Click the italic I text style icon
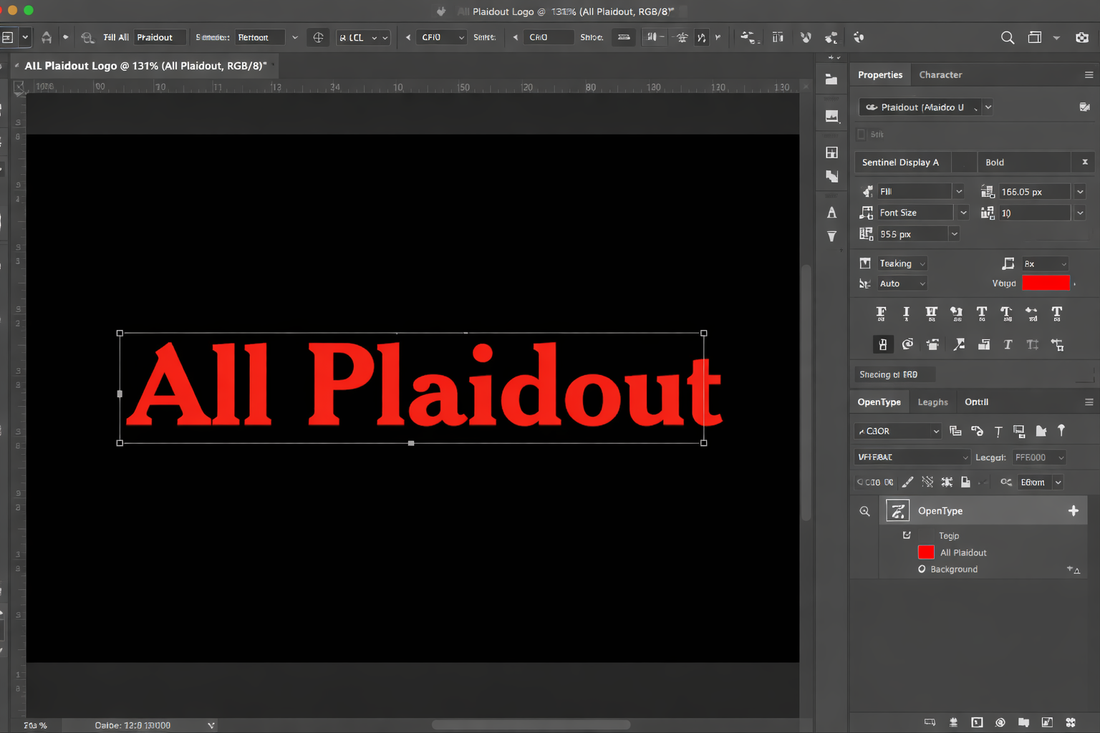The height and width of the screenshot is (733, 1100). click(906, 314)
